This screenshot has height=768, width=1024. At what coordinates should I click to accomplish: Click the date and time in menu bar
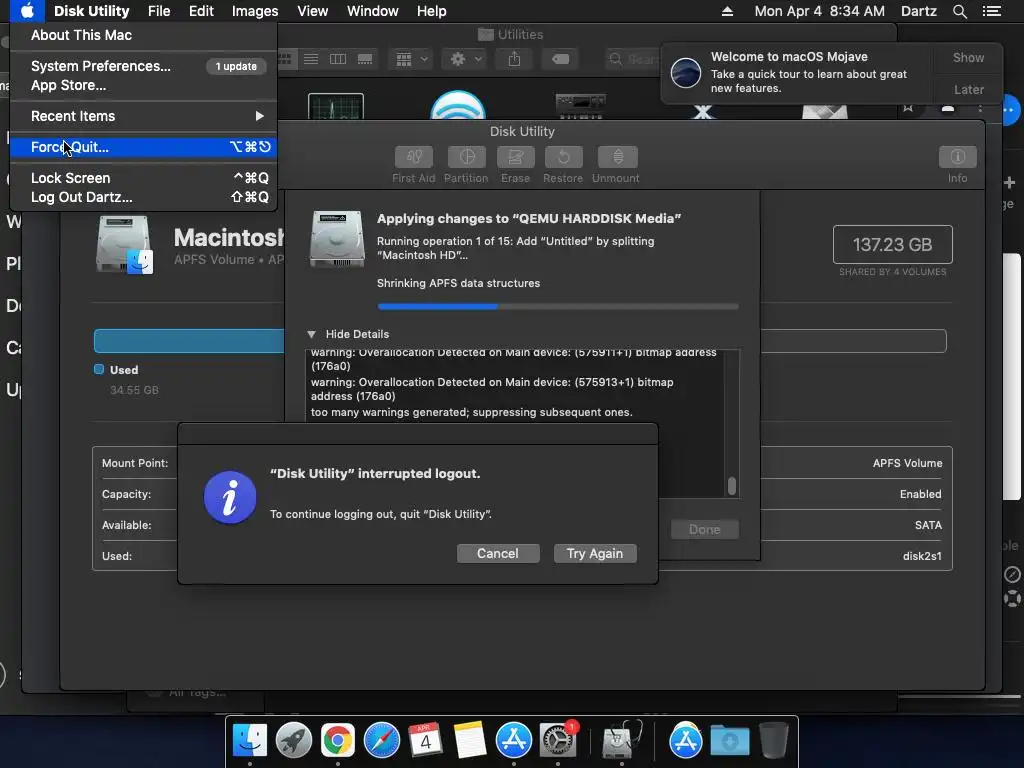(820, 11)
